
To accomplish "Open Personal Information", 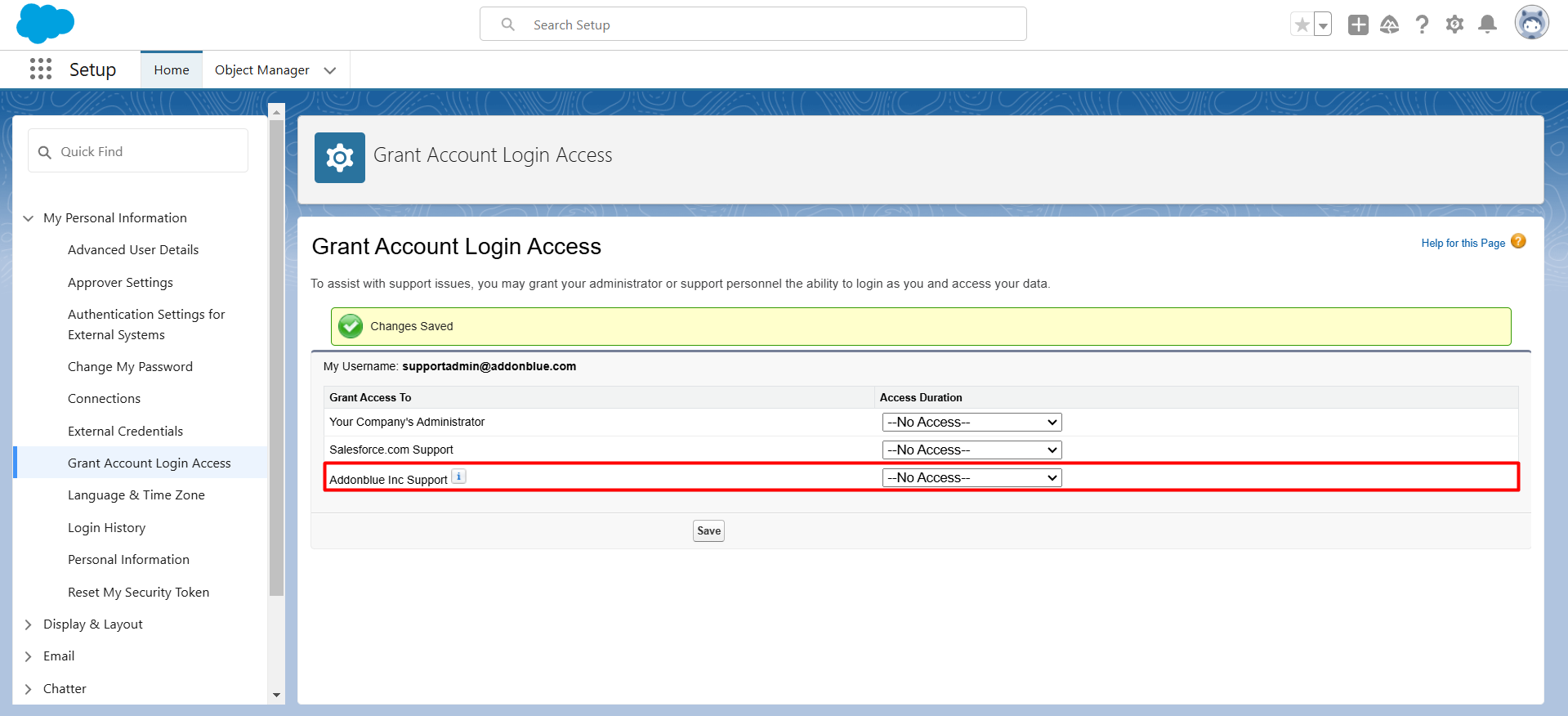I will (x=128, y=560).
